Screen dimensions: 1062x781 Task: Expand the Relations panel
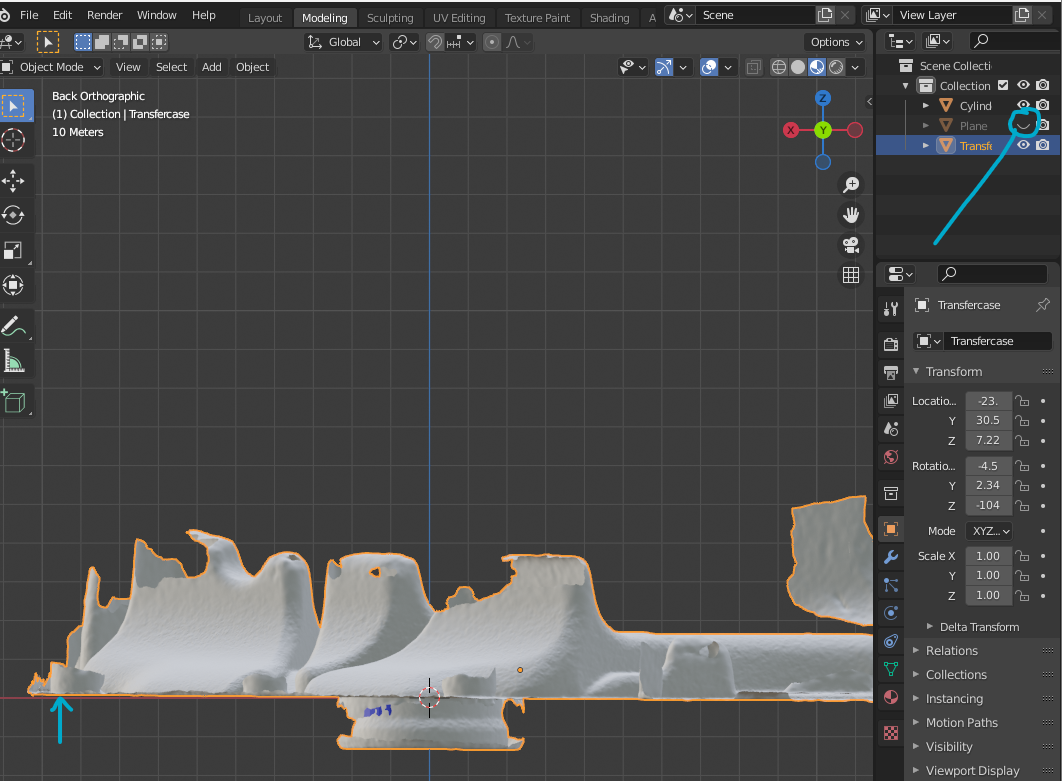[951, 651]
